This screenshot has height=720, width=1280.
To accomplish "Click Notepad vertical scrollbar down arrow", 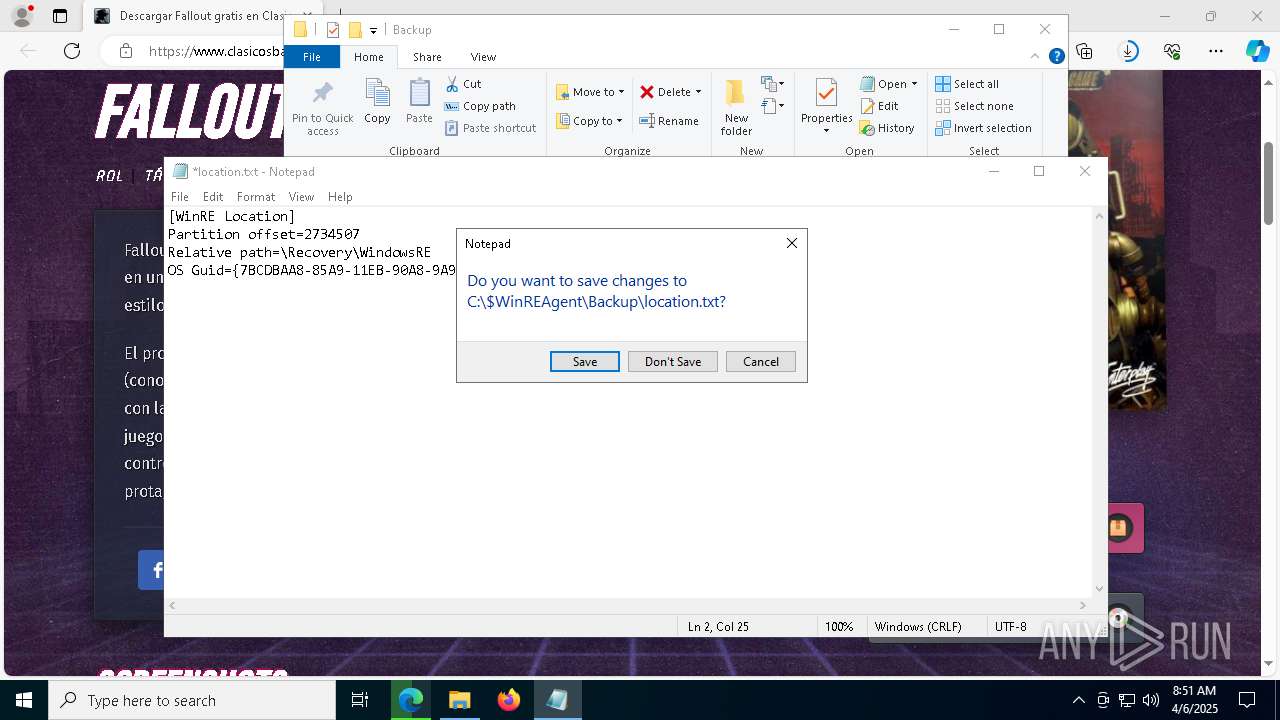I will [x=1100, y=589].
